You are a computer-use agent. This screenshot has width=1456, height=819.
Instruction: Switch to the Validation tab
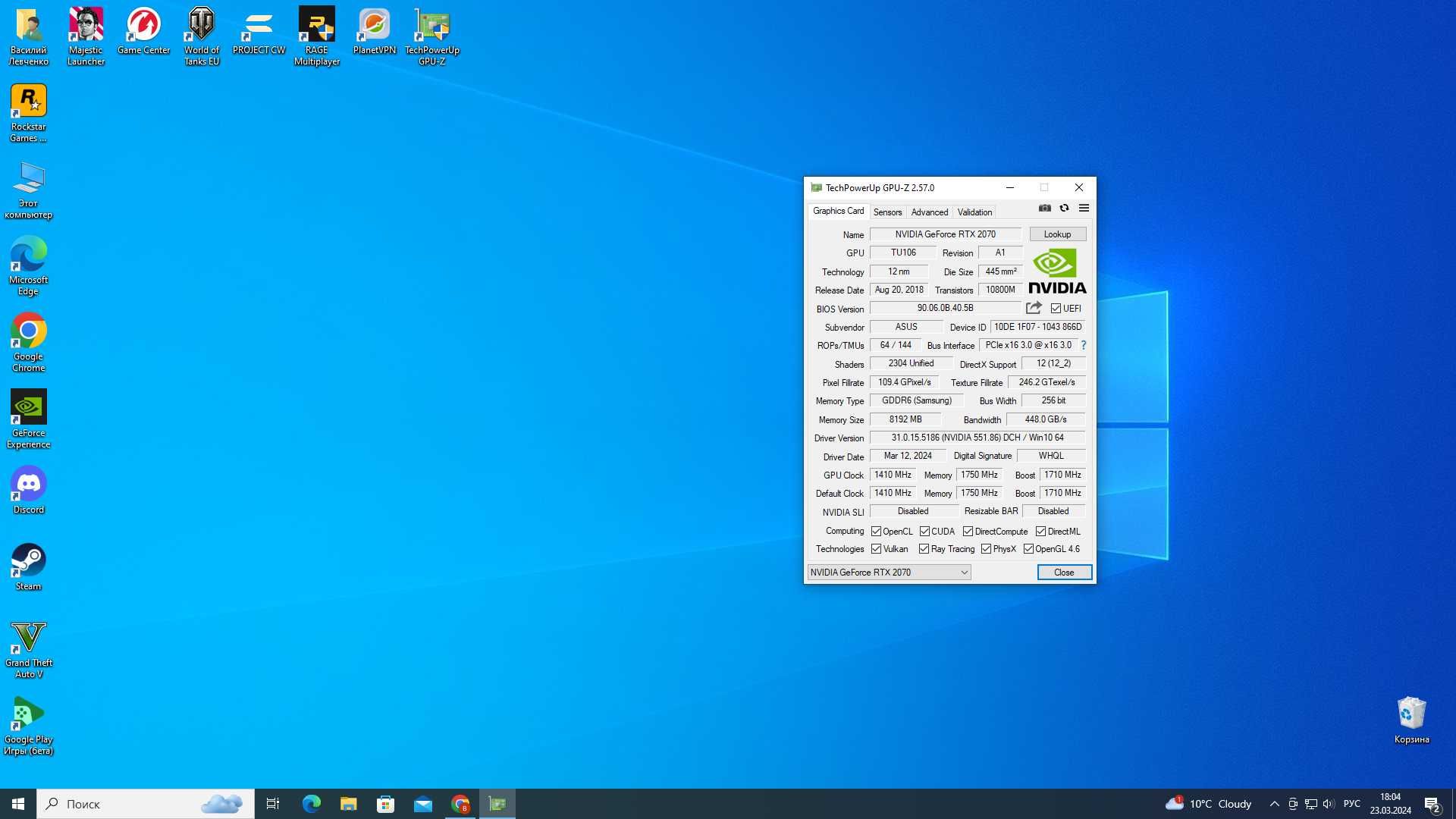[x=974, y=212]
